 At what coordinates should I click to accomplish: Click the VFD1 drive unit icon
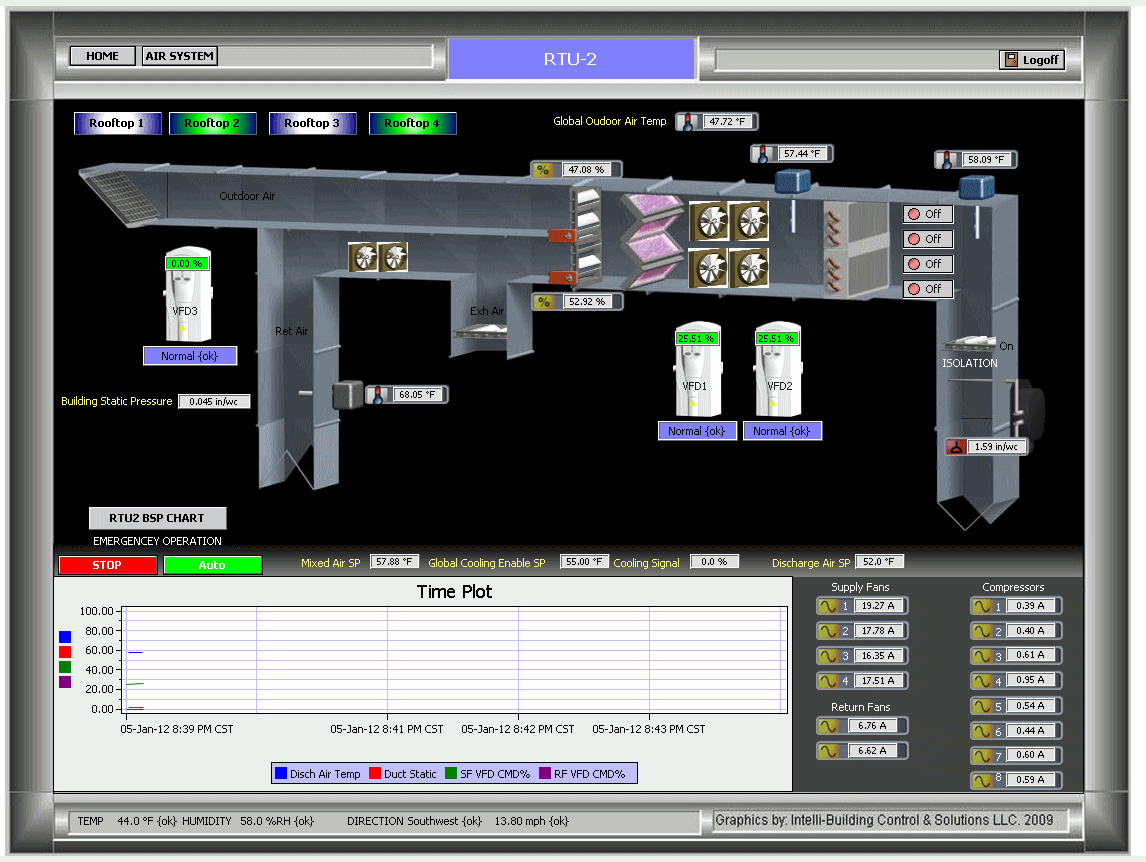pyautogui.click(x=697, y=370)
